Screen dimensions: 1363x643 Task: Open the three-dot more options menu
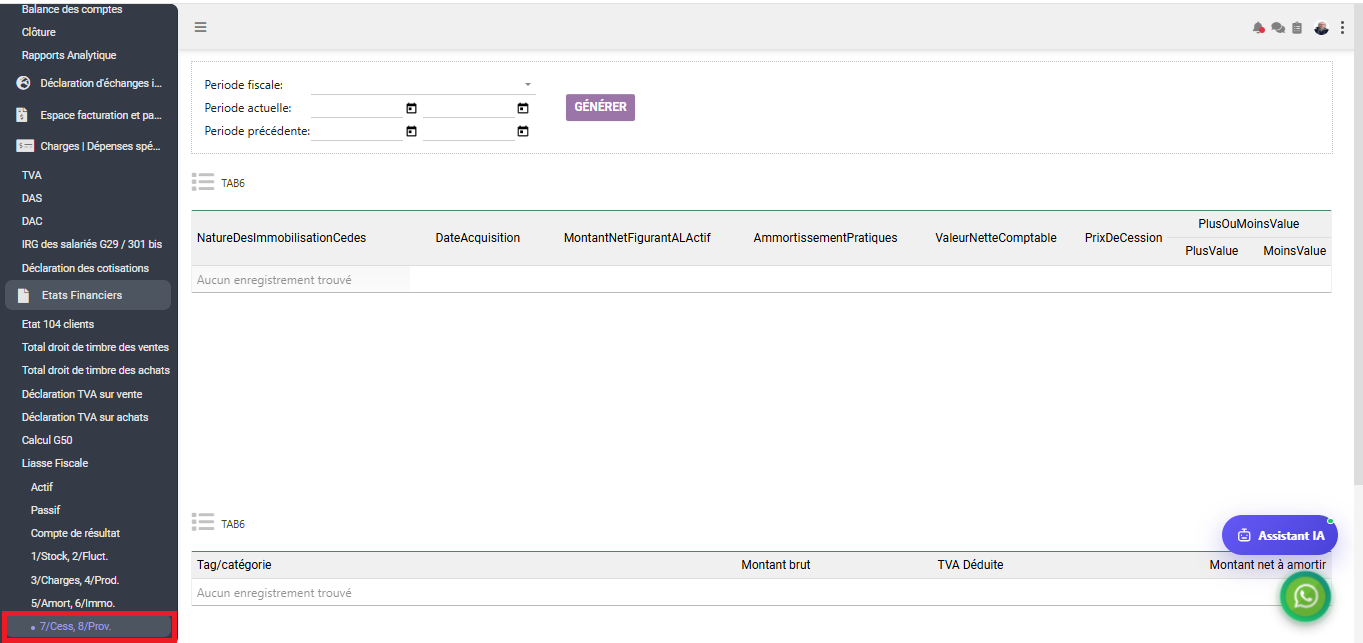click(1342, 28)
